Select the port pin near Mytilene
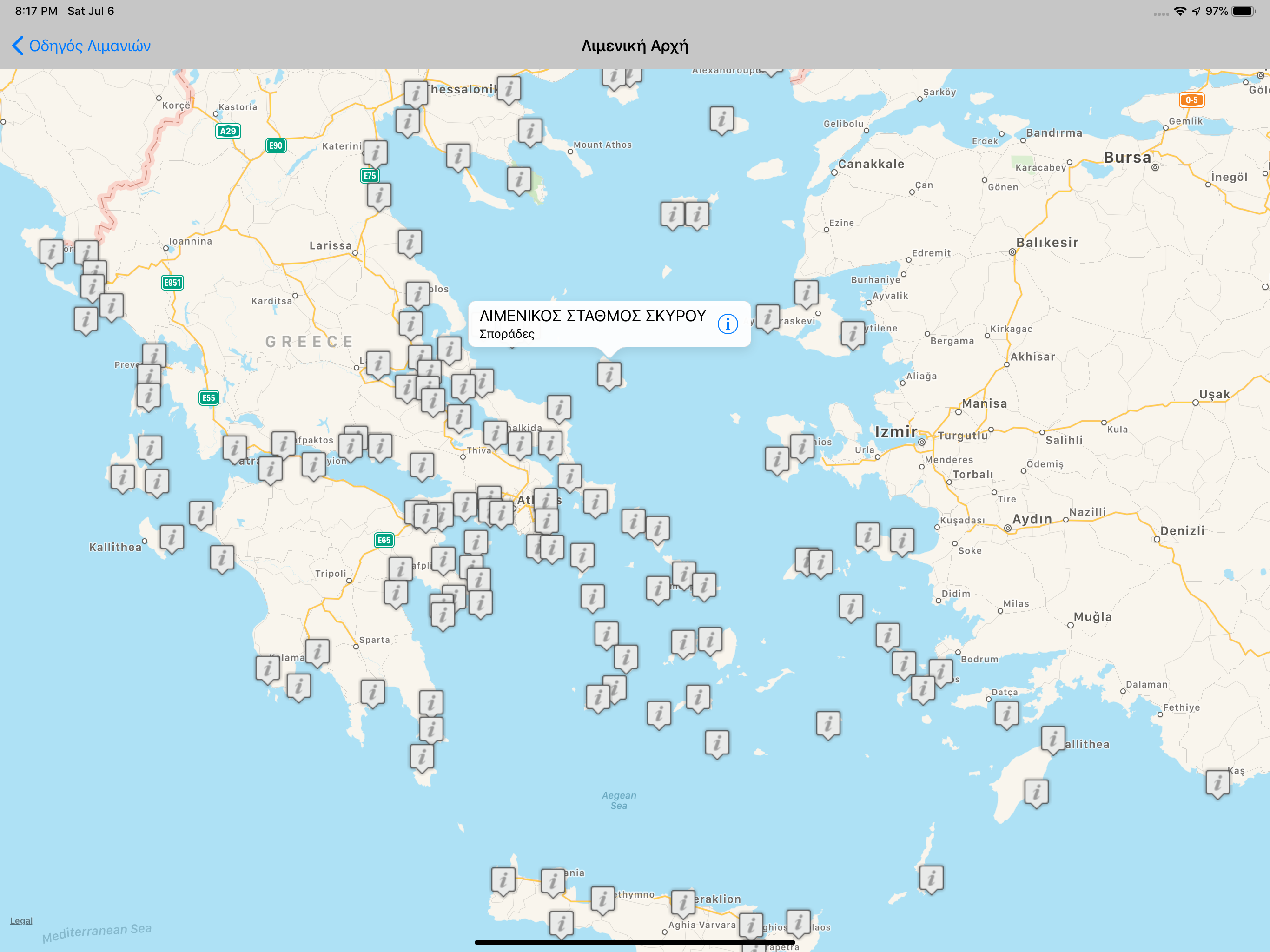The width and height of the screenshot is (1270, 952). [852, 335]
